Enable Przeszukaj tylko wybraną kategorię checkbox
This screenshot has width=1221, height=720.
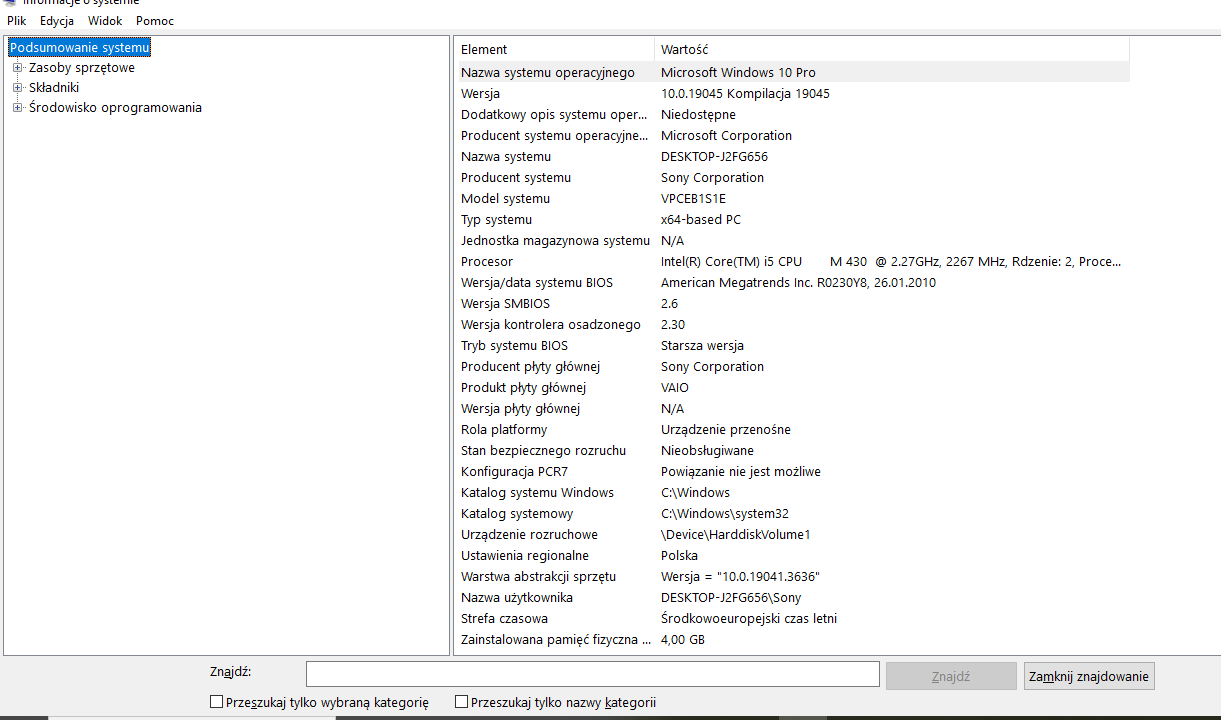point(216,702)
